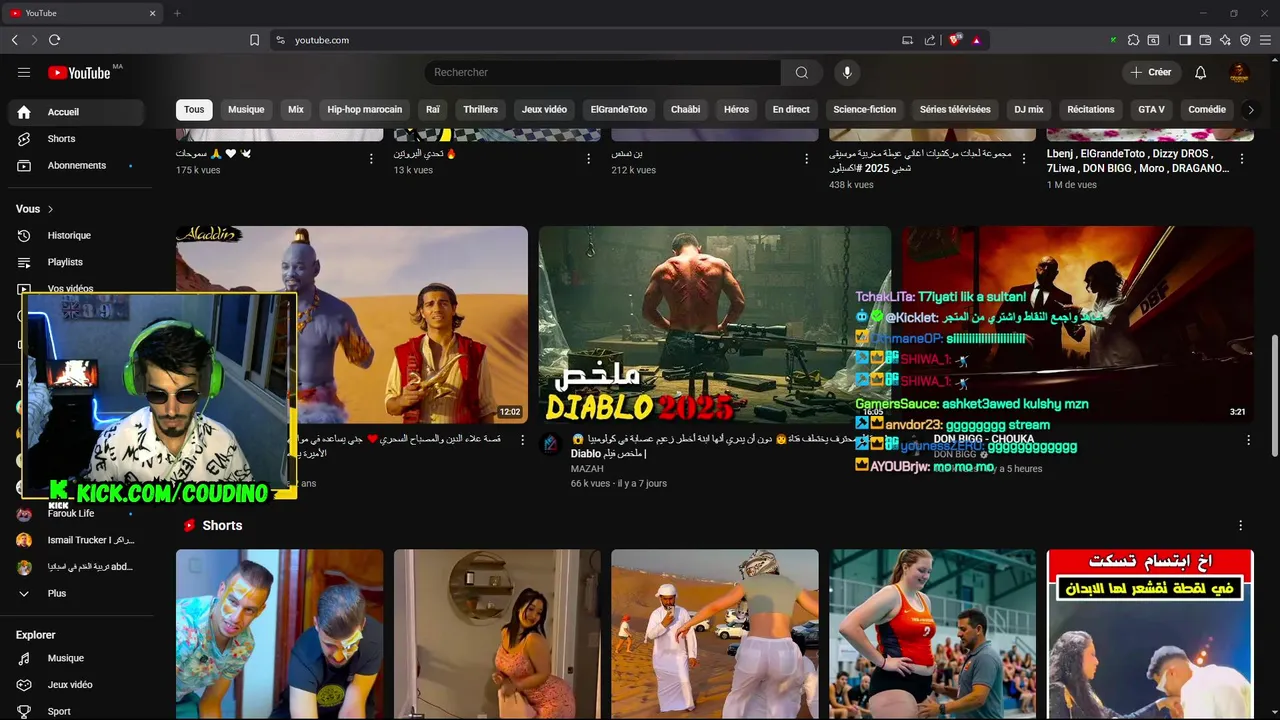Reload the page with the refresh icon
This screenshot has width=1280, height=720.
point(54,40)
